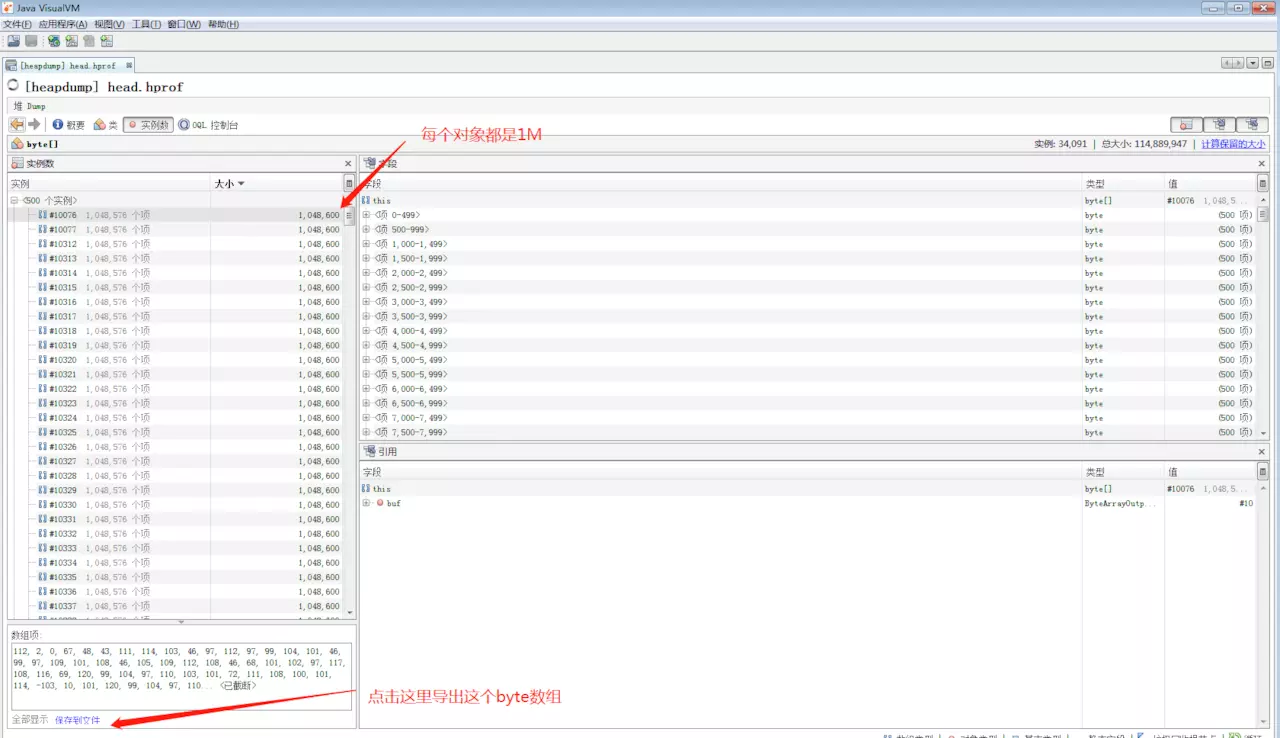
Task: Go forward with the right arrow
Action: coord(34,125)
